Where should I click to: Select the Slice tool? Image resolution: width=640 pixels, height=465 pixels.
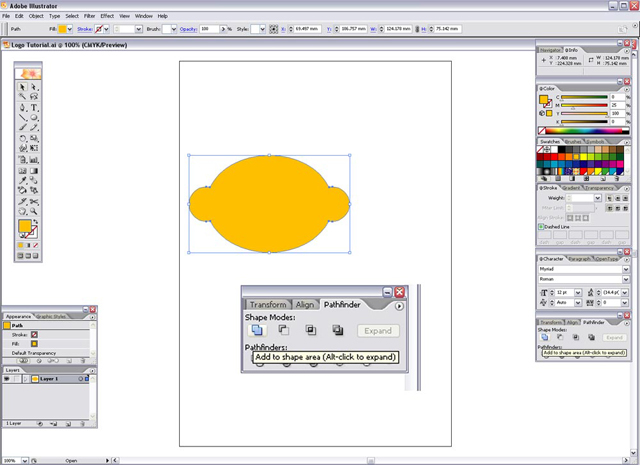22,202
